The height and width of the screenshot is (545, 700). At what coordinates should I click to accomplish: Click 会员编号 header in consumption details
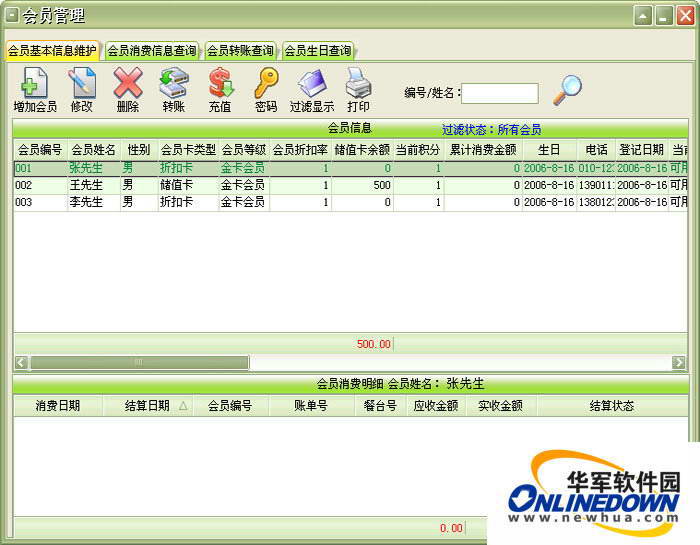click(230, 406)
